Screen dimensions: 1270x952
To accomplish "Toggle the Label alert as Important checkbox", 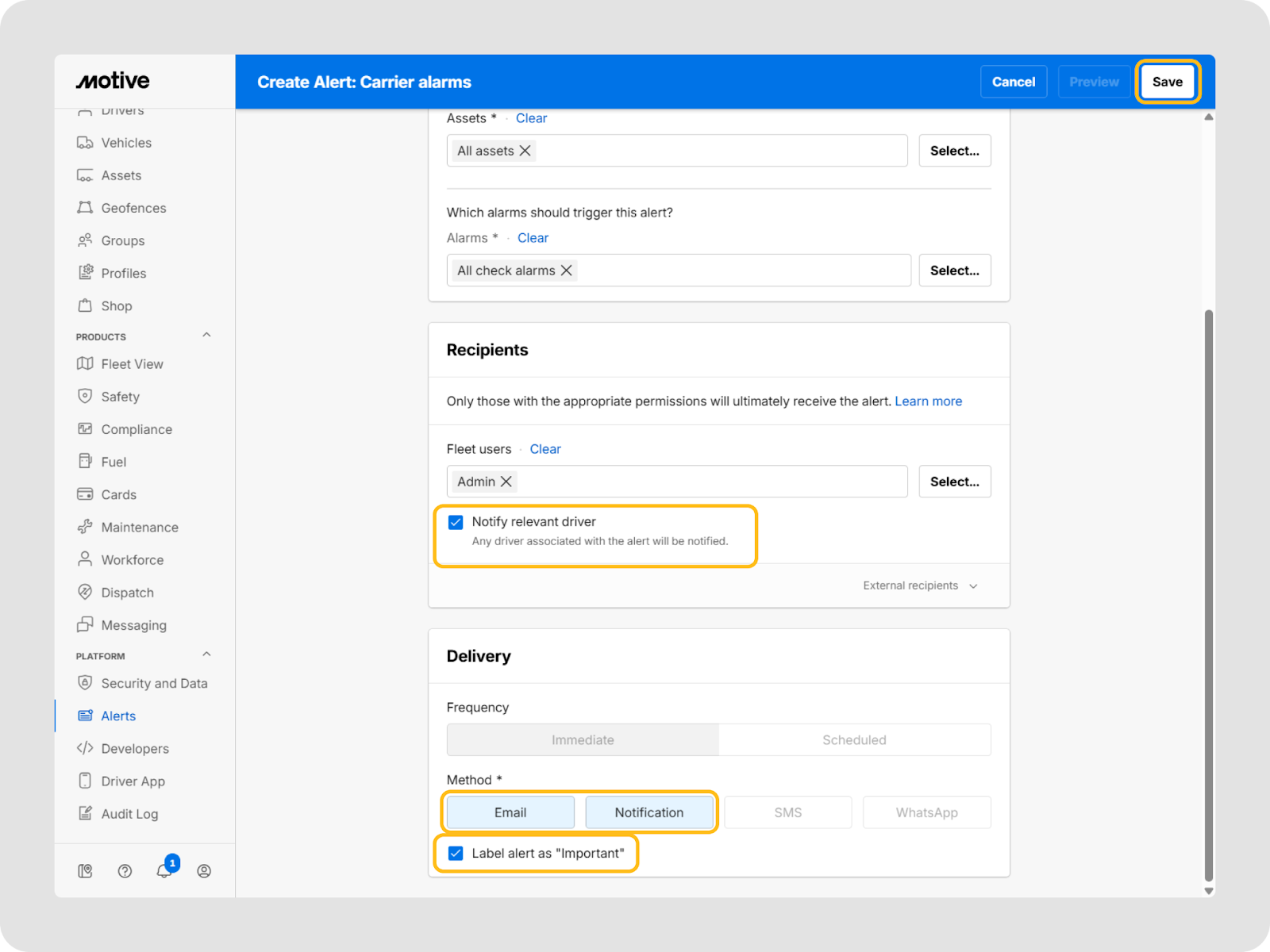I will [x=456, y=854].
